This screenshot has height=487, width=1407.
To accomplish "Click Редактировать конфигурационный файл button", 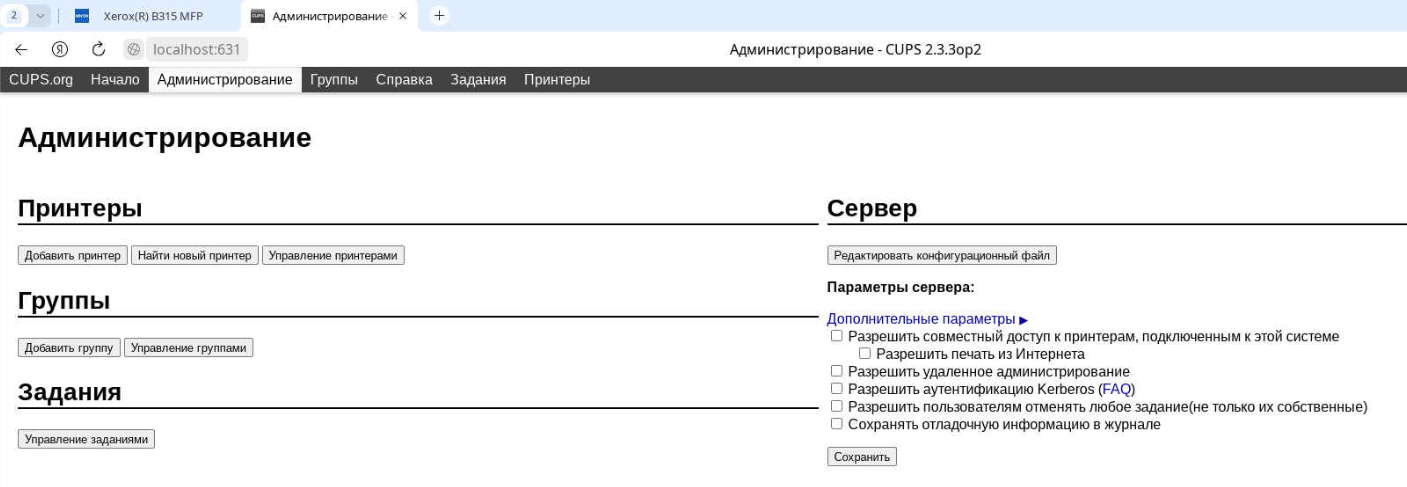I will point(942,255).
